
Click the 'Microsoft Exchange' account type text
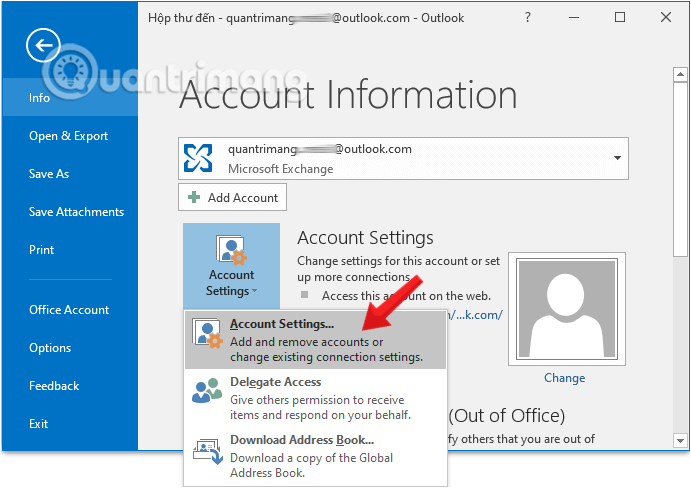(281, 169)
